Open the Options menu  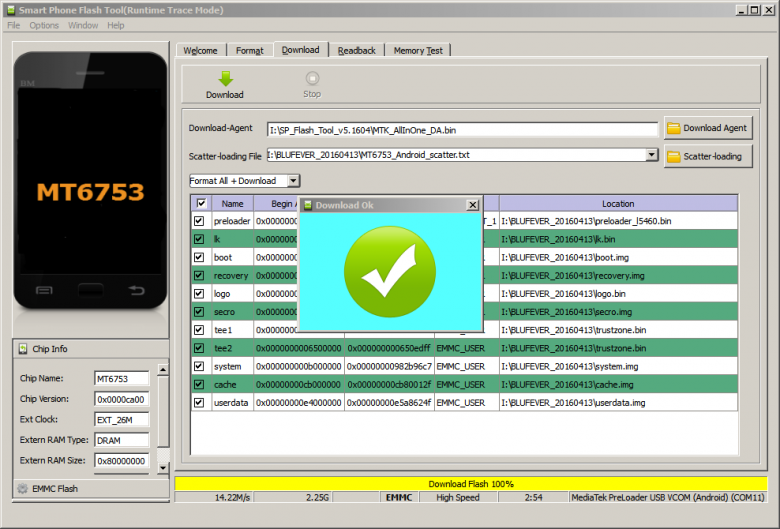tap(44, 25)
